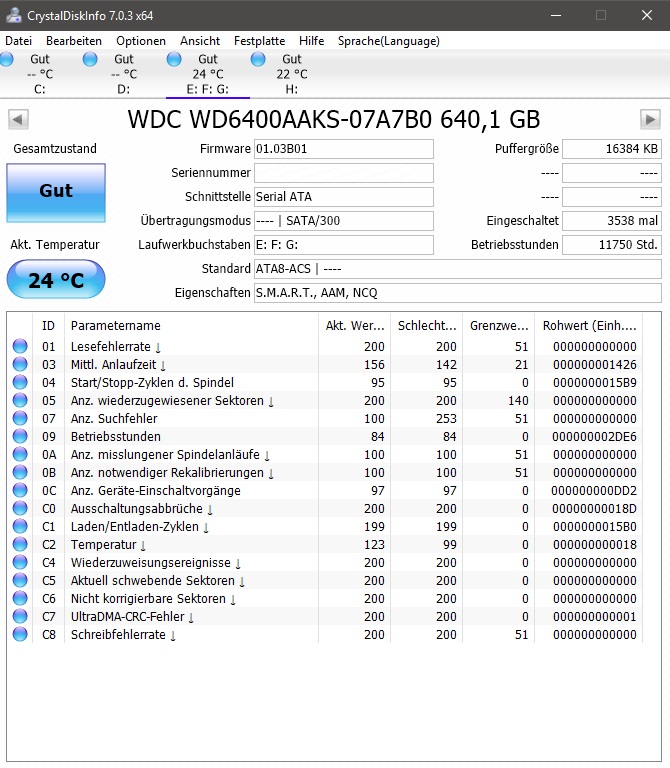The height and width of the screenshot is (768, 670).
Task: Click the Betriebsstunden field 11750 Std.
Action: (x=612, y=245)
